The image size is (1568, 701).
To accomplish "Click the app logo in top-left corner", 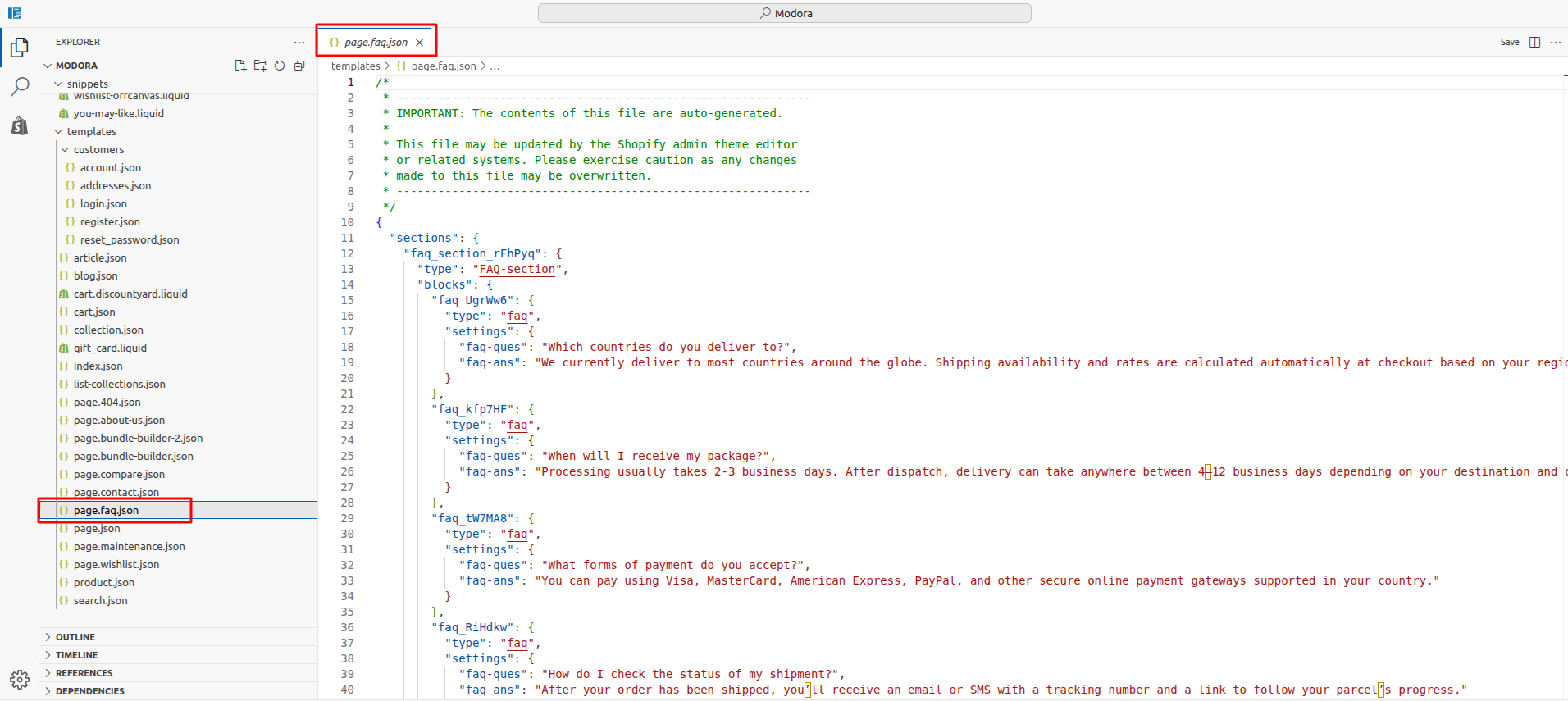I will click(x=15, y=13).
